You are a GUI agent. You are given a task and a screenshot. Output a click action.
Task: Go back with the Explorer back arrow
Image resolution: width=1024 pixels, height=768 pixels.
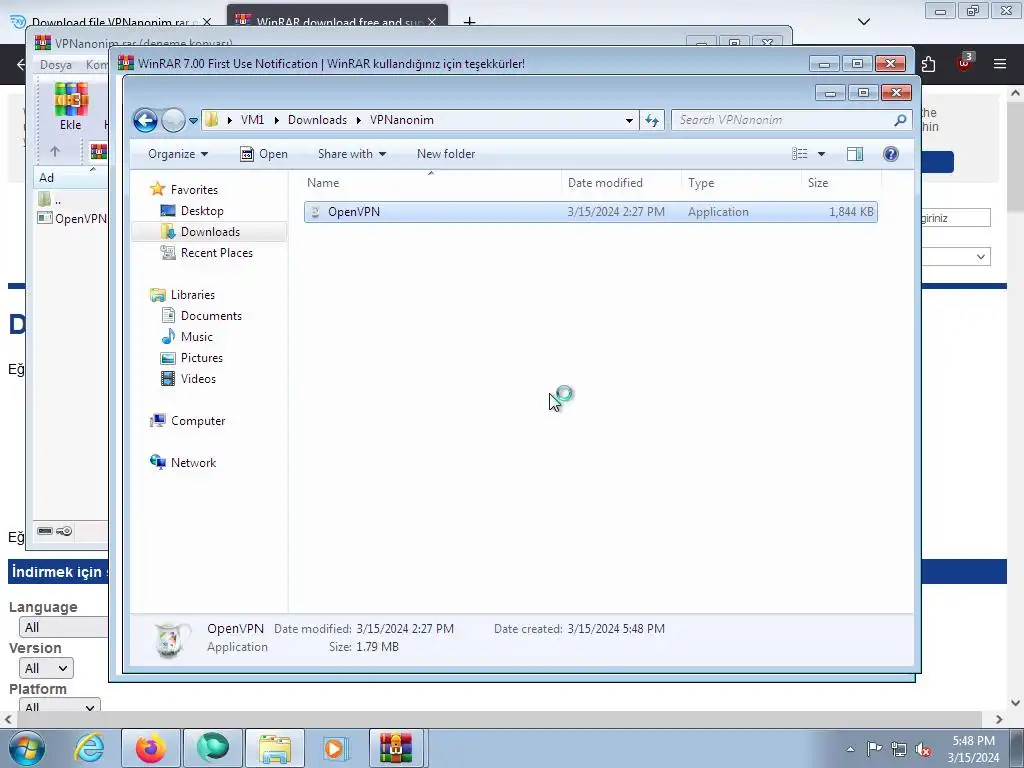pyautogui.click(x=145, y=120)
